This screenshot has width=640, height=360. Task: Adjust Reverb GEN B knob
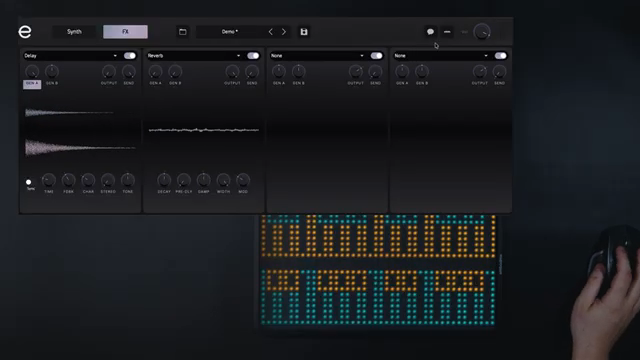[x=175, y=72]
